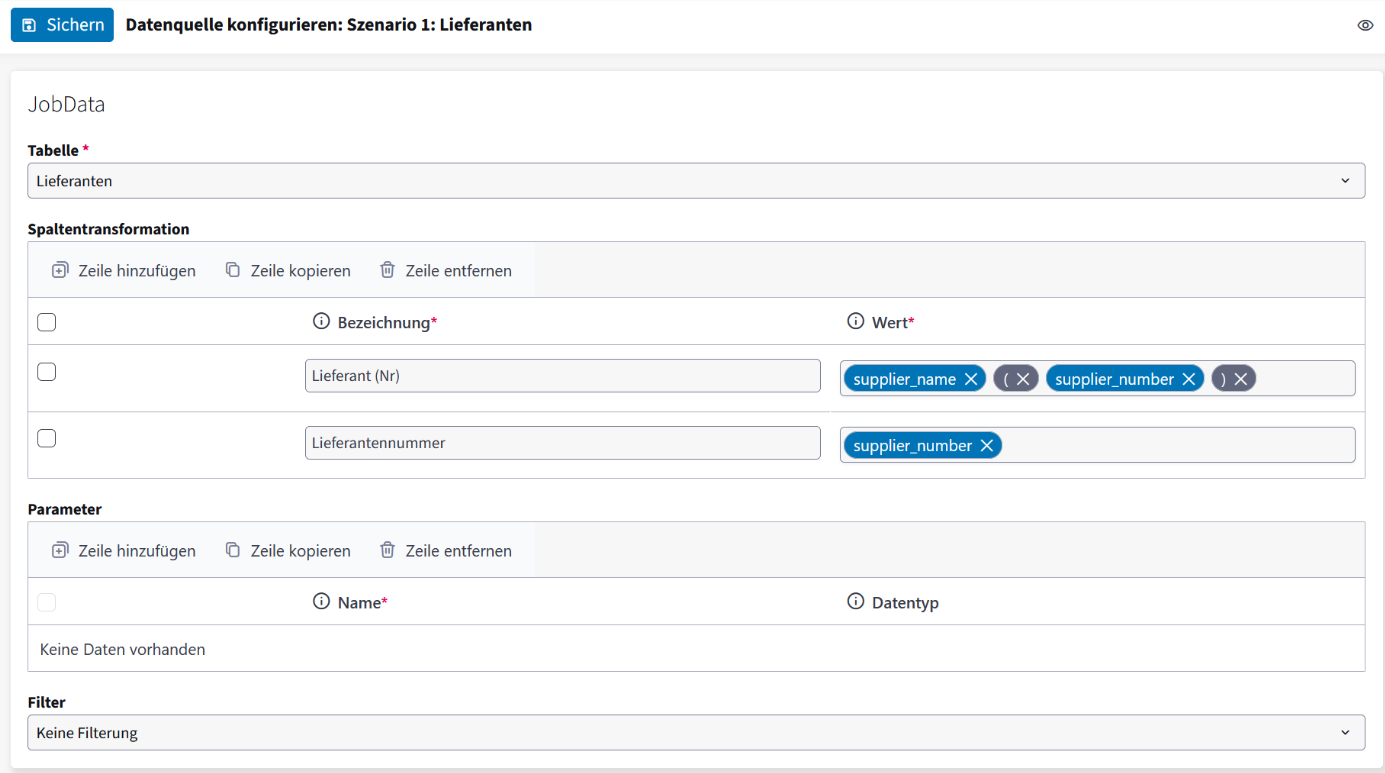Image resolution: width=1385 pixels, height=773 pixels.
Task: Add row in Spaltentransformation
Action: [x=124, y=270]
